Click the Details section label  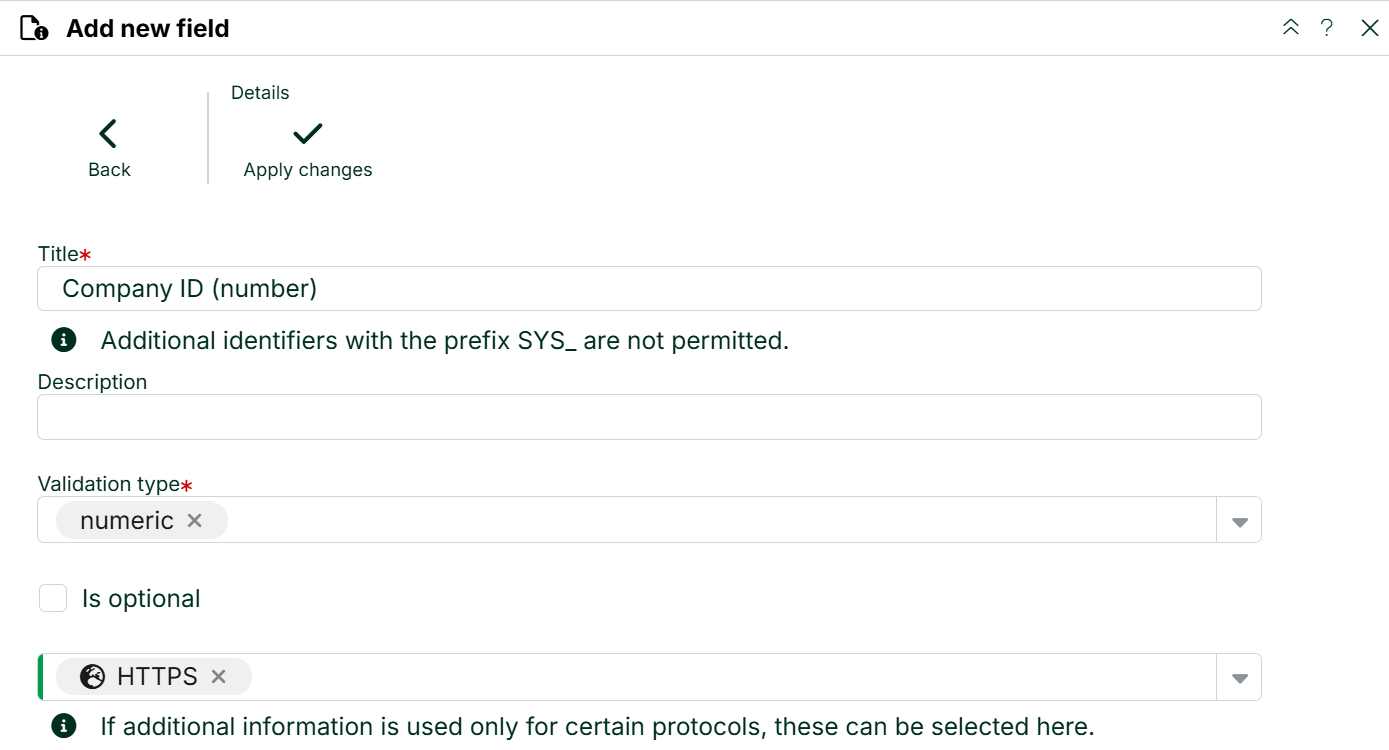[x=260, y=93]
